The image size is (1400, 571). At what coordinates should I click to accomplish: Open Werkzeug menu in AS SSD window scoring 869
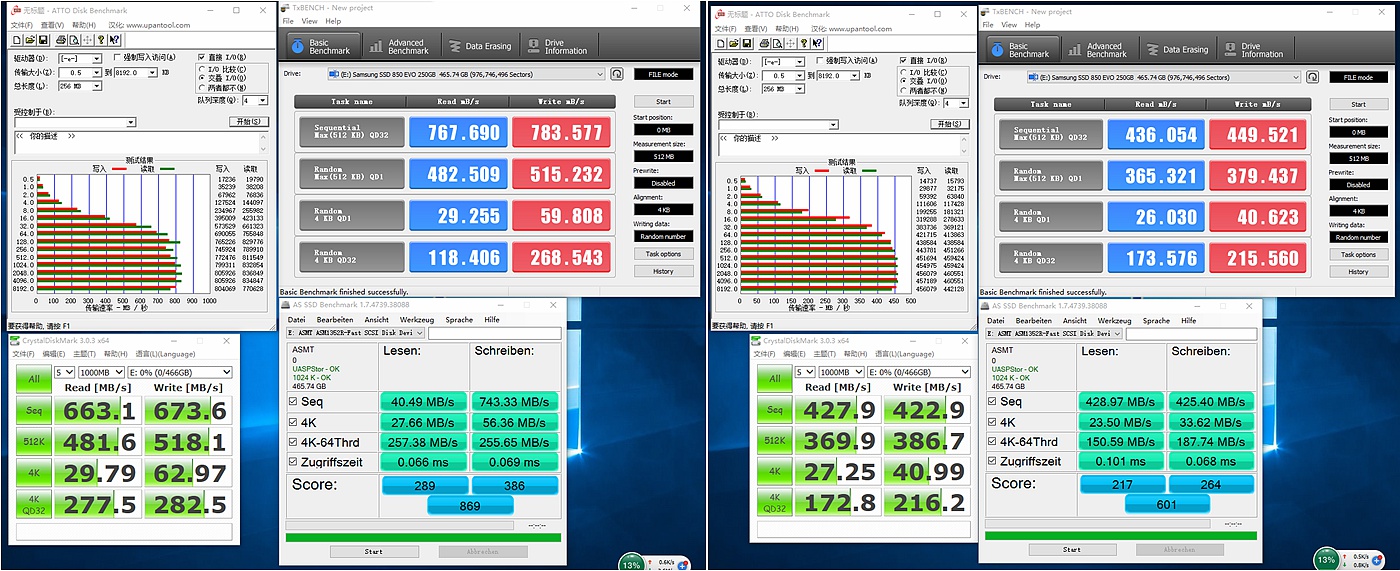click(415, 320)
